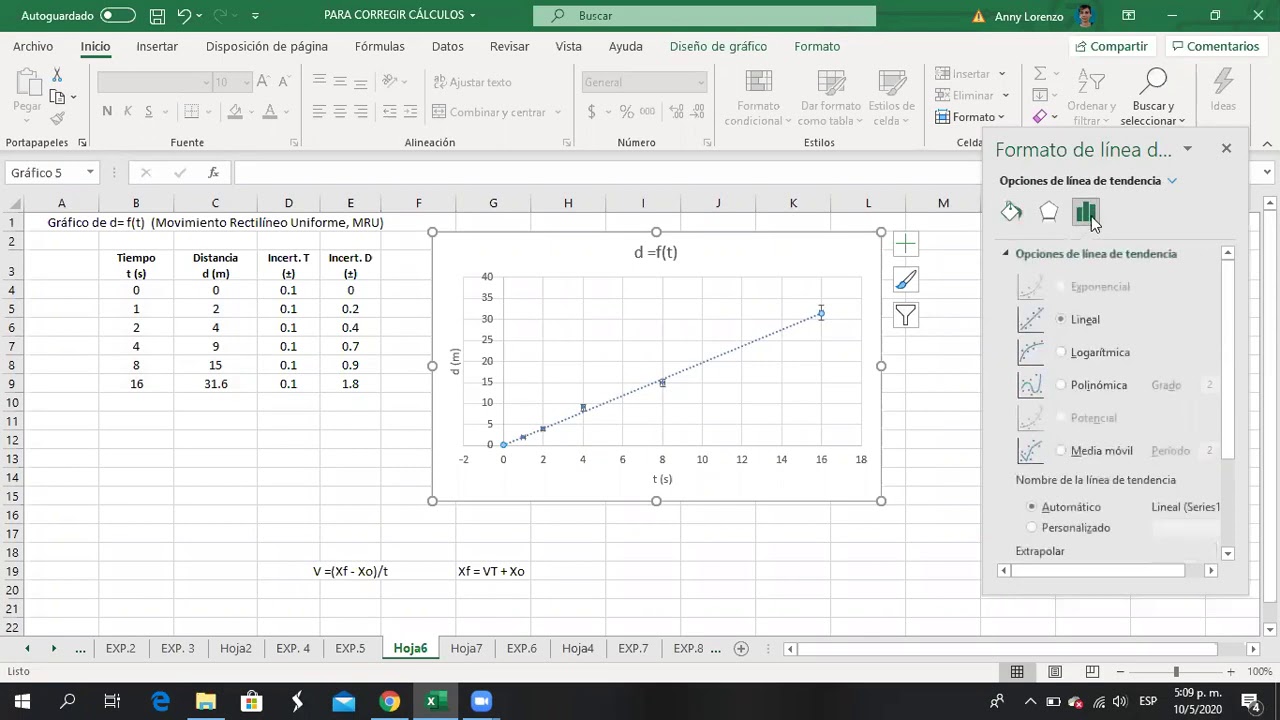Select Exponencial trendline option

(1061, 286)
